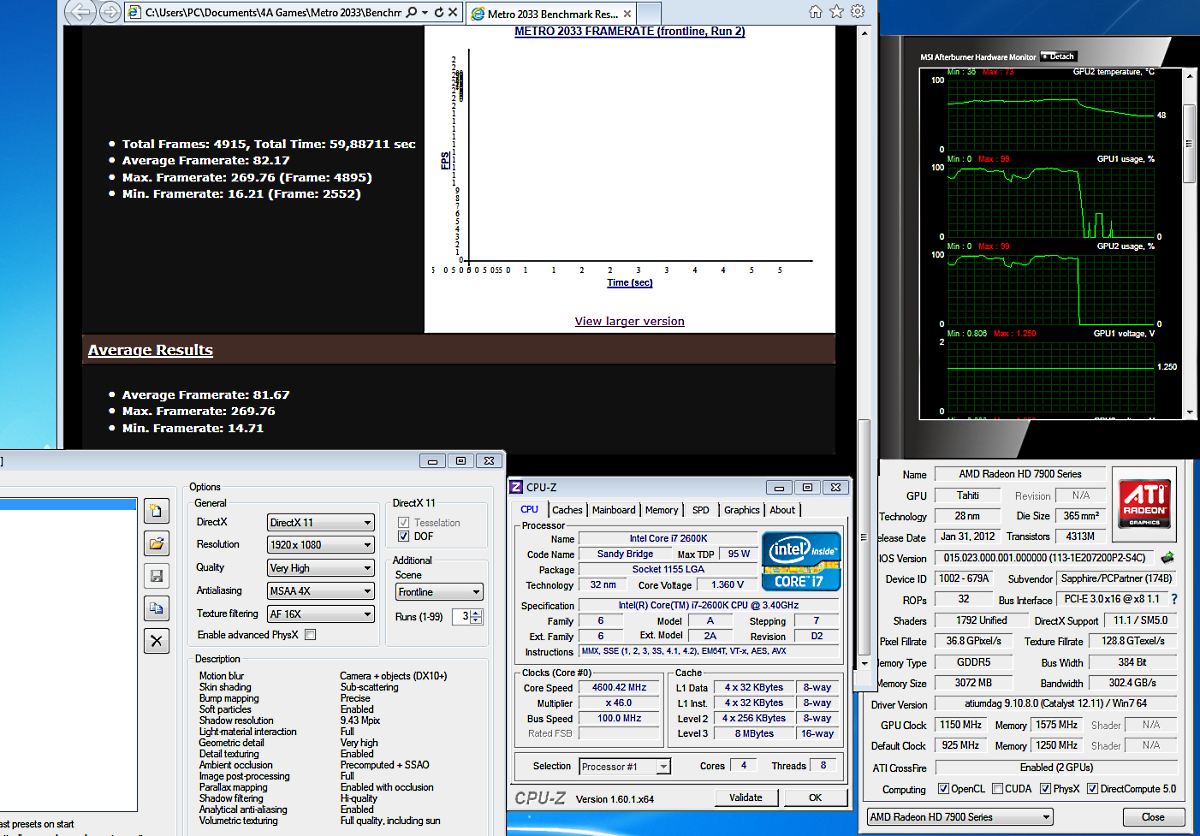Image resolution: width=1200 pixels, height=836 pixels.
Task: Stop loading page with X in address bar
Action: tap(453, 12)
